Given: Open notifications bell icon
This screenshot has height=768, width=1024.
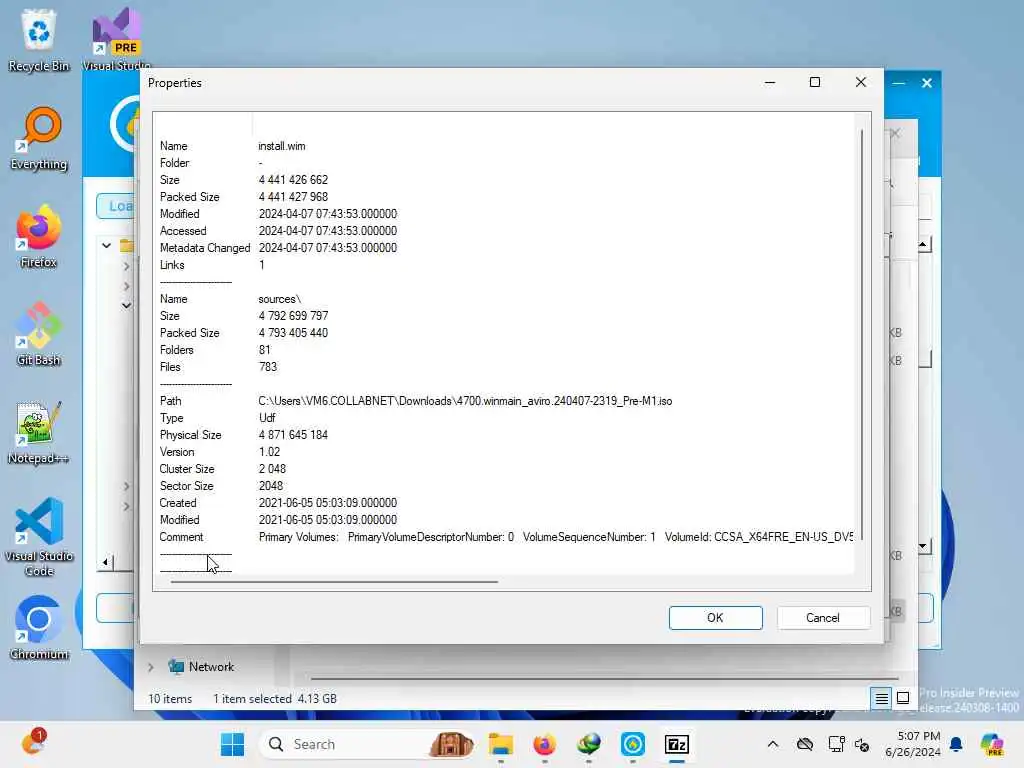Looking at the screenshot, I should [x=956, y=744].
